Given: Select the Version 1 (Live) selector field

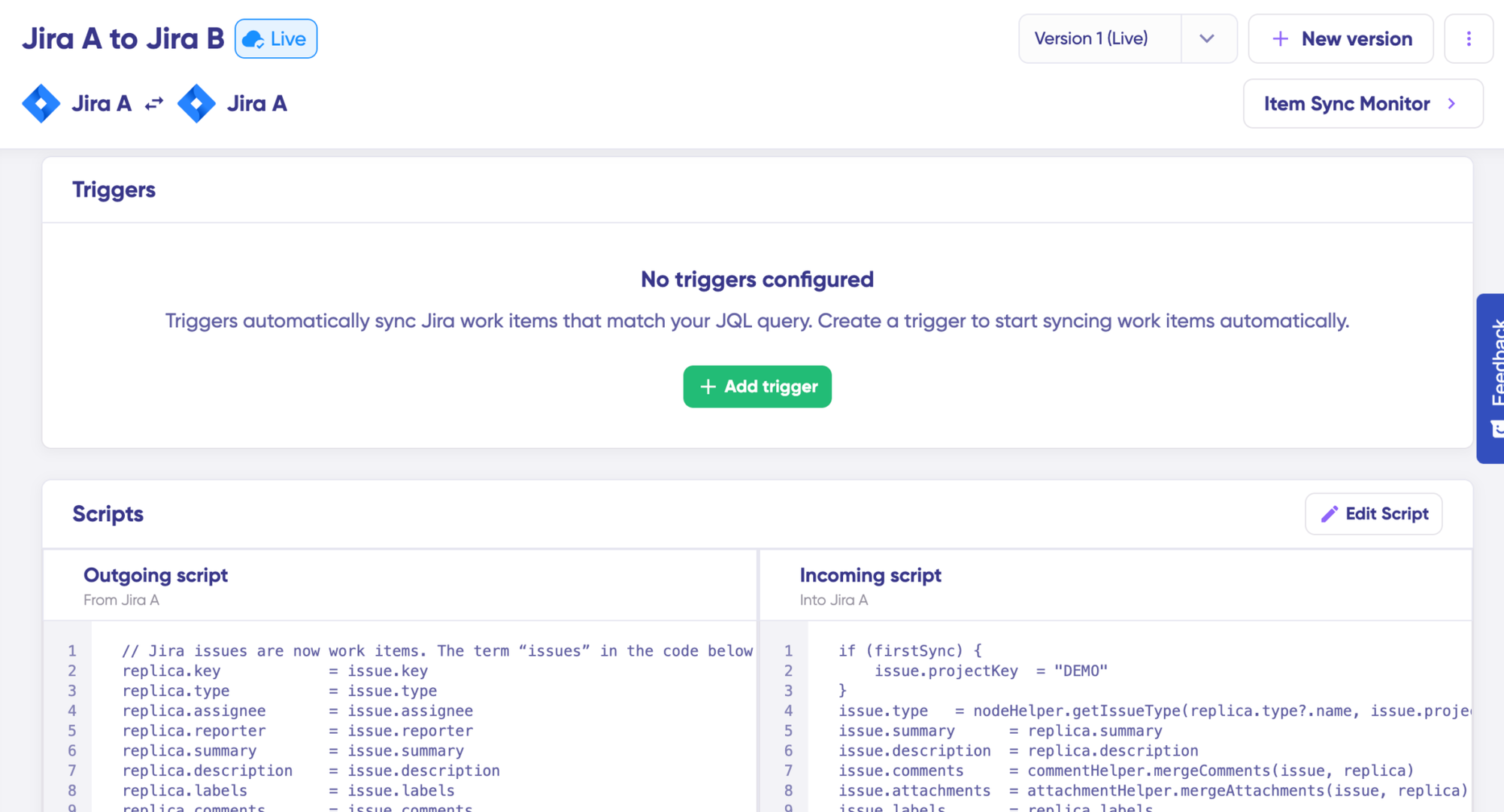Looking at the screenshot, I should point(1100,39).
